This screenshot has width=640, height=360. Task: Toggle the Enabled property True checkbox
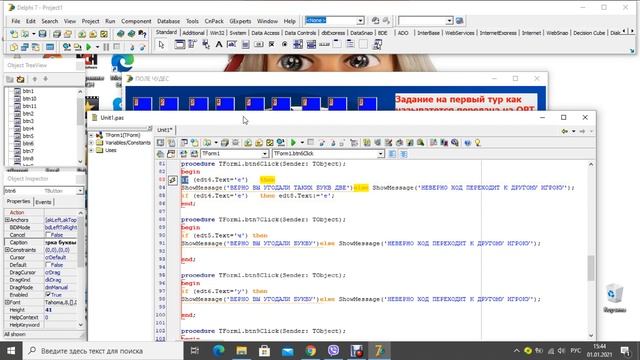(x=48, y=295)
